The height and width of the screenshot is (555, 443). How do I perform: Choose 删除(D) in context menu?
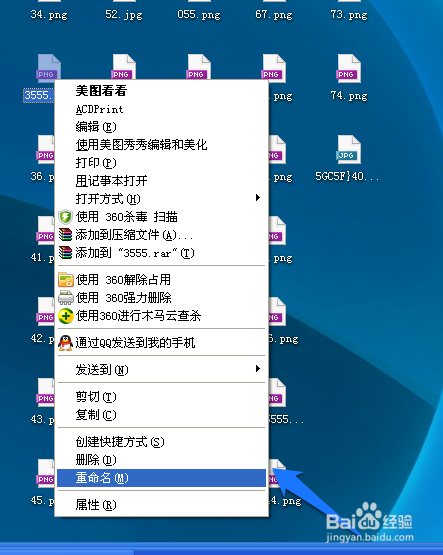(x=96, y=460)
